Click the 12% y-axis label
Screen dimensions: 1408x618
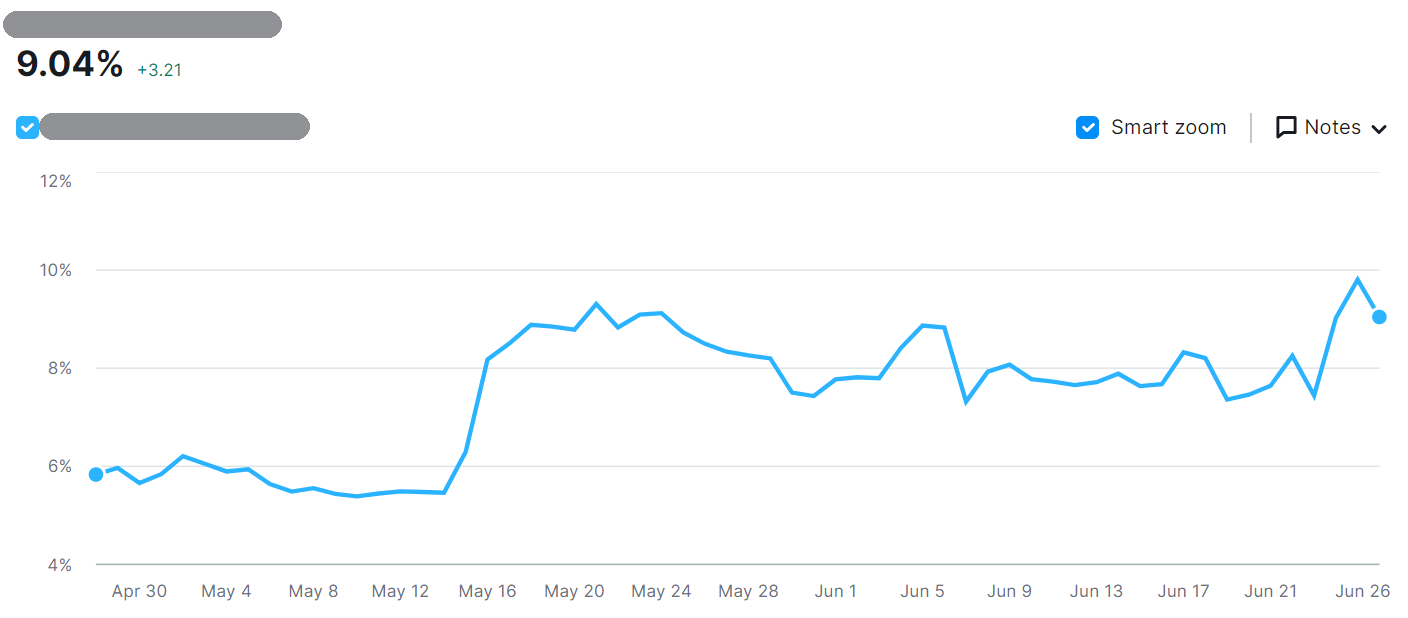pos(55,181)
